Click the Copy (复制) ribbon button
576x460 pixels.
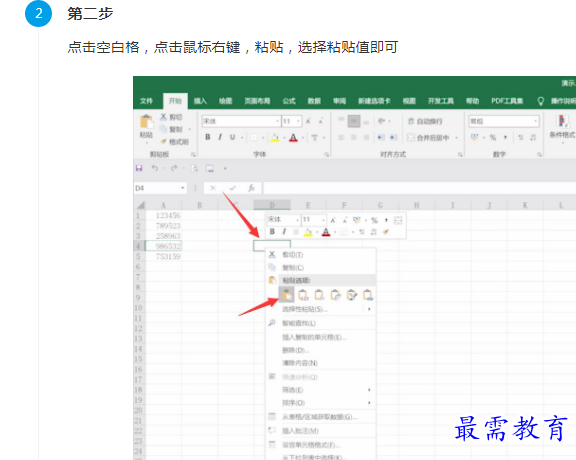(x=172, y=129)
